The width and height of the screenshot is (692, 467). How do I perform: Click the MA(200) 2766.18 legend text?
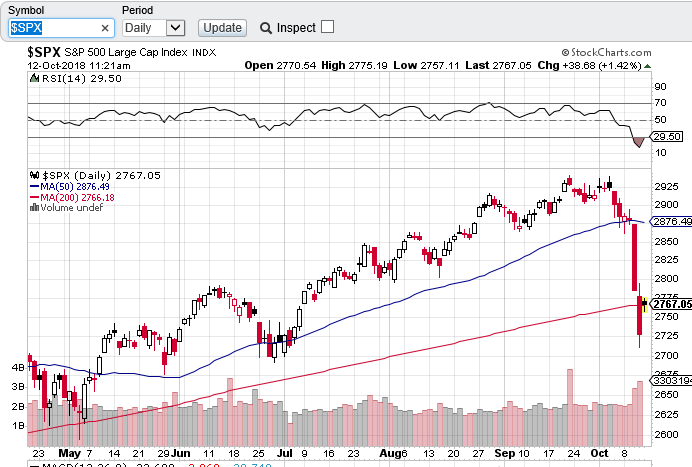point(77,197)
